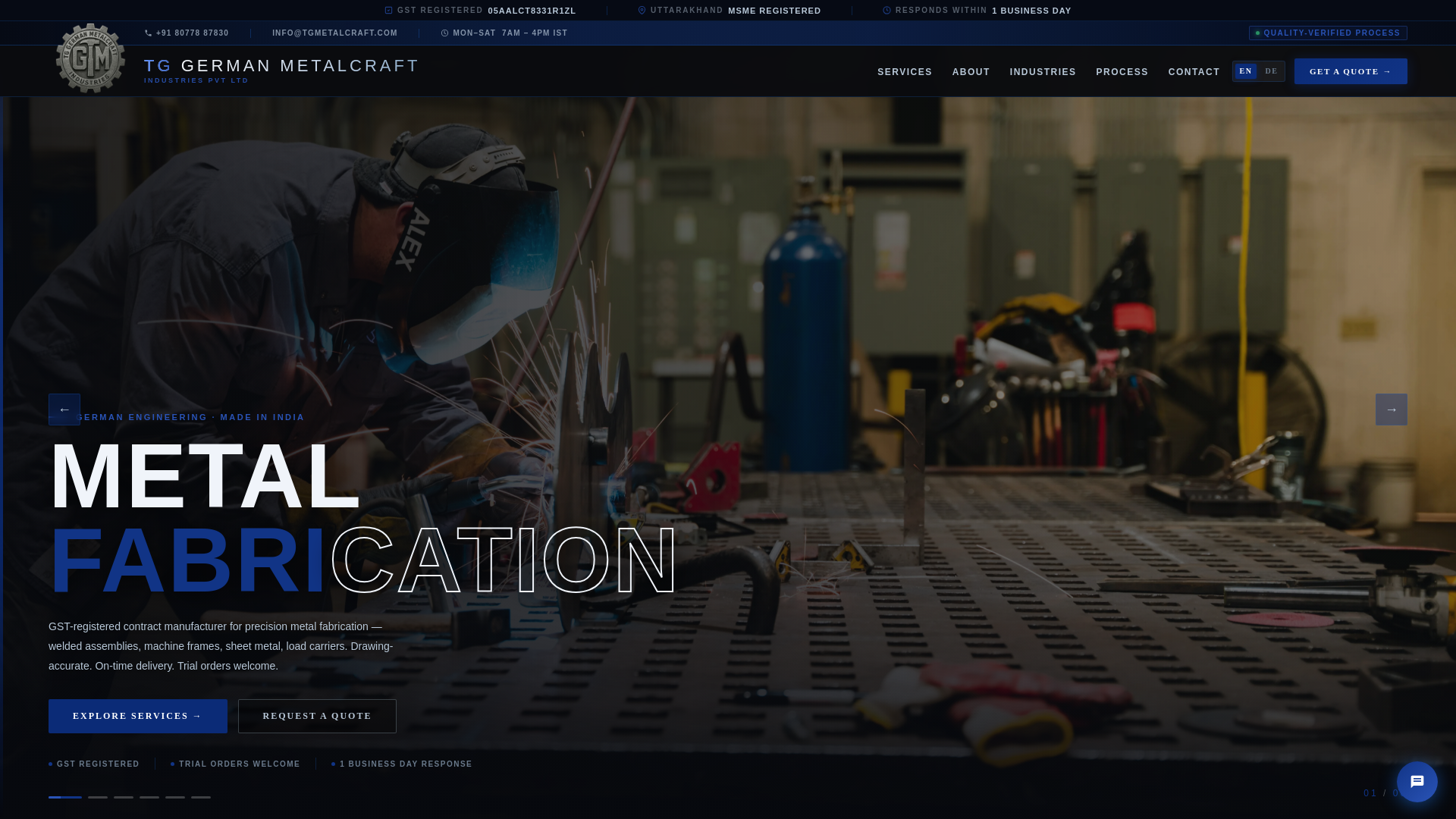1456x819 pixels.
Task: Click Request a Quote button
Action: pyautogui.click(x=317, y=716)
